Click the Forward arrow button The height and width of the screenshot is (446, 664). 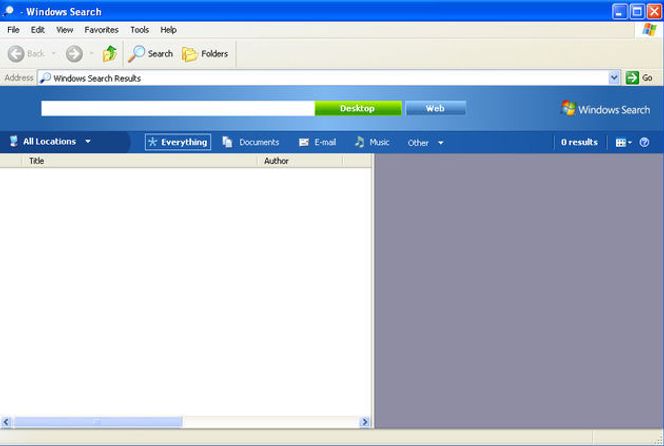[x=74, y=54]
